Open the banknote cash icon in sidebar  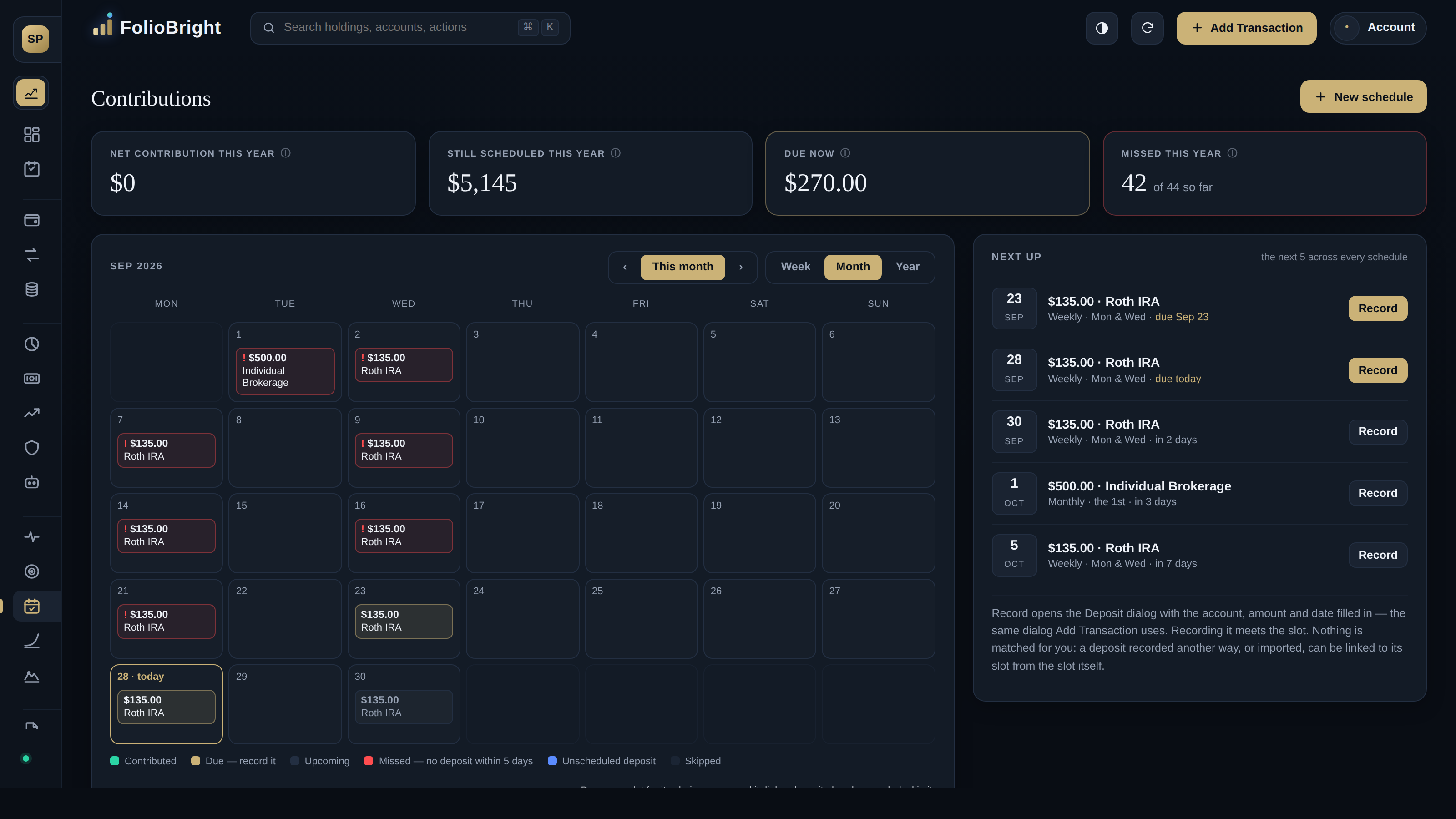pos(32,378)
